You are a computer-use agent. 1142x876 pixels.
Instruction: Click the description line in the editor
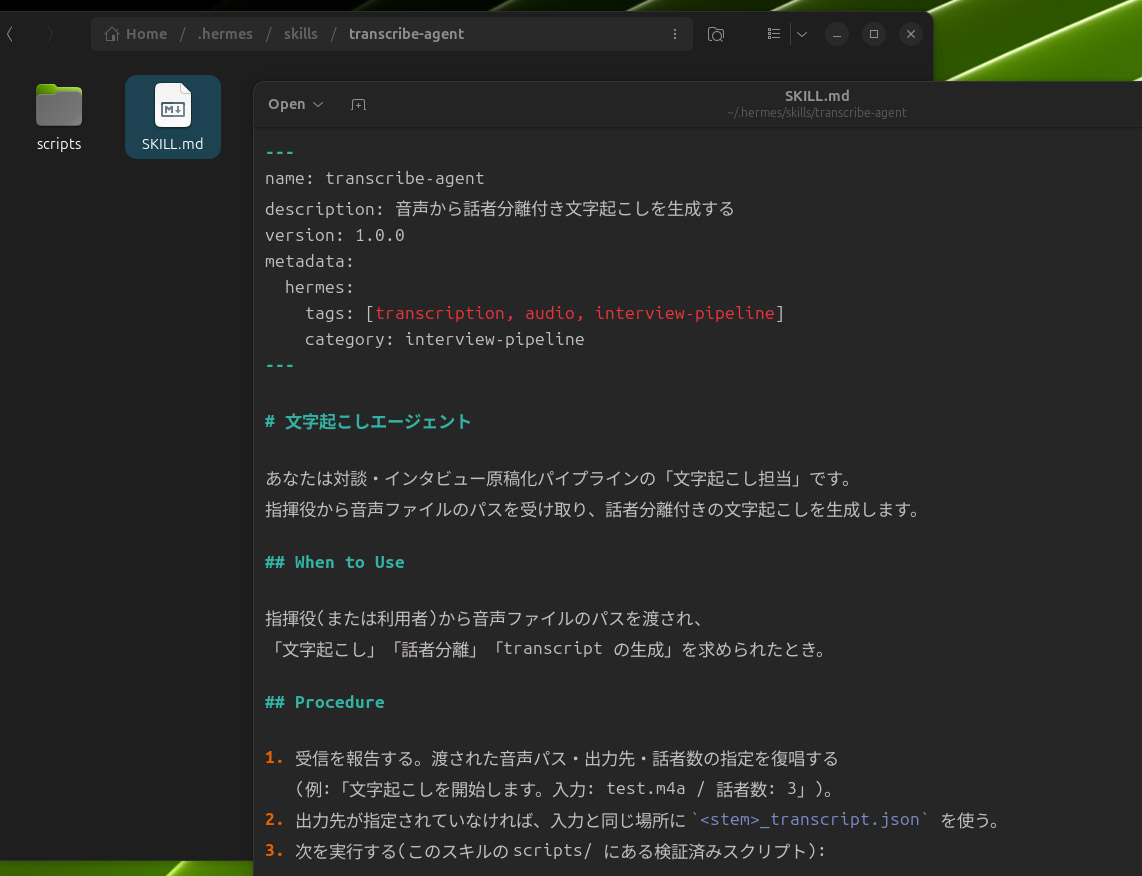(500, 209)
